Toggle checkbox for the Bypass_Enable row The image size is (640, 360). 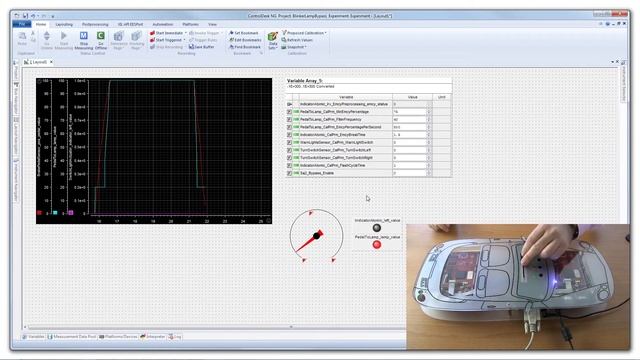289,173
